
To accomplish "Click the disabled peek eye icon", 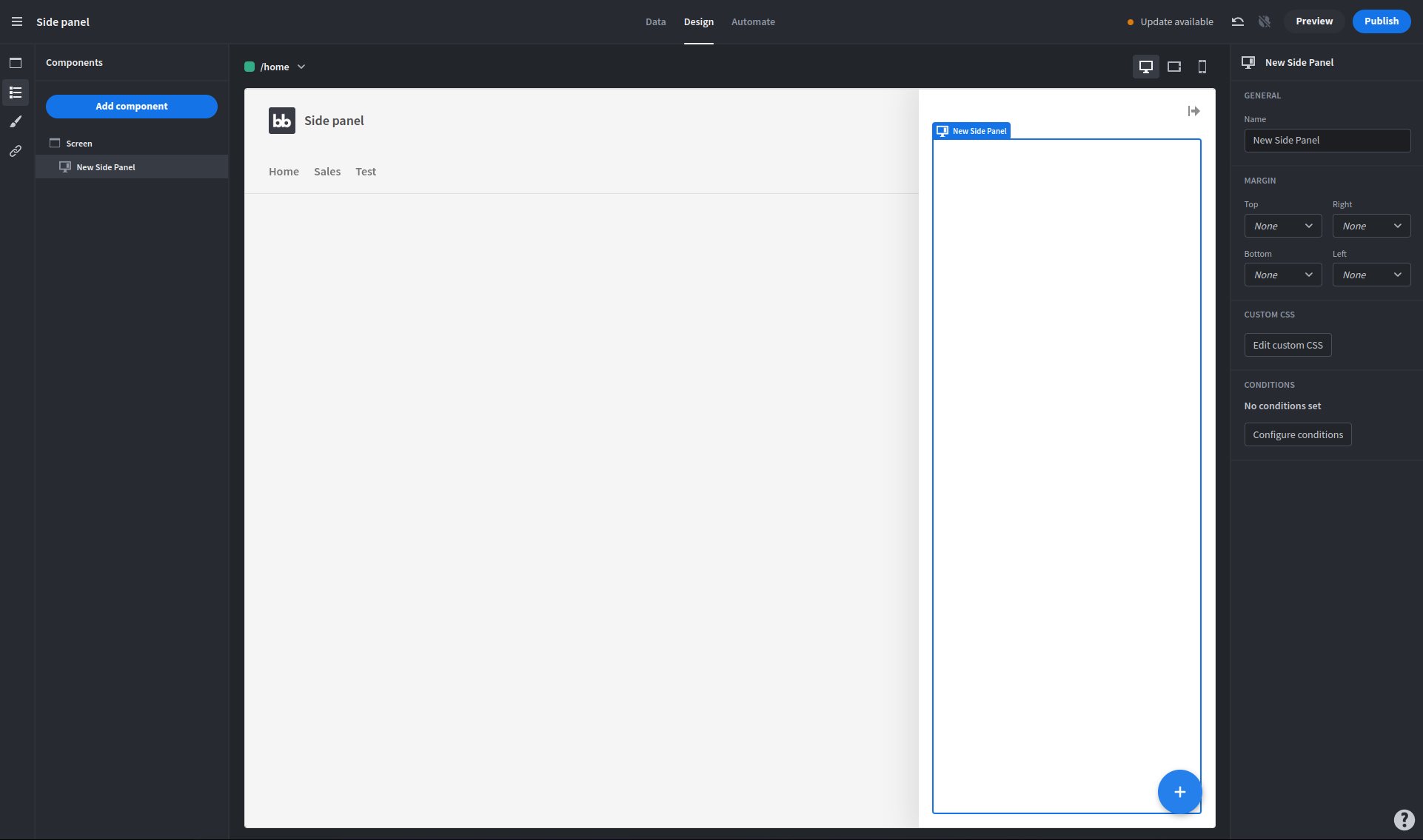I will click(1265, 21).
